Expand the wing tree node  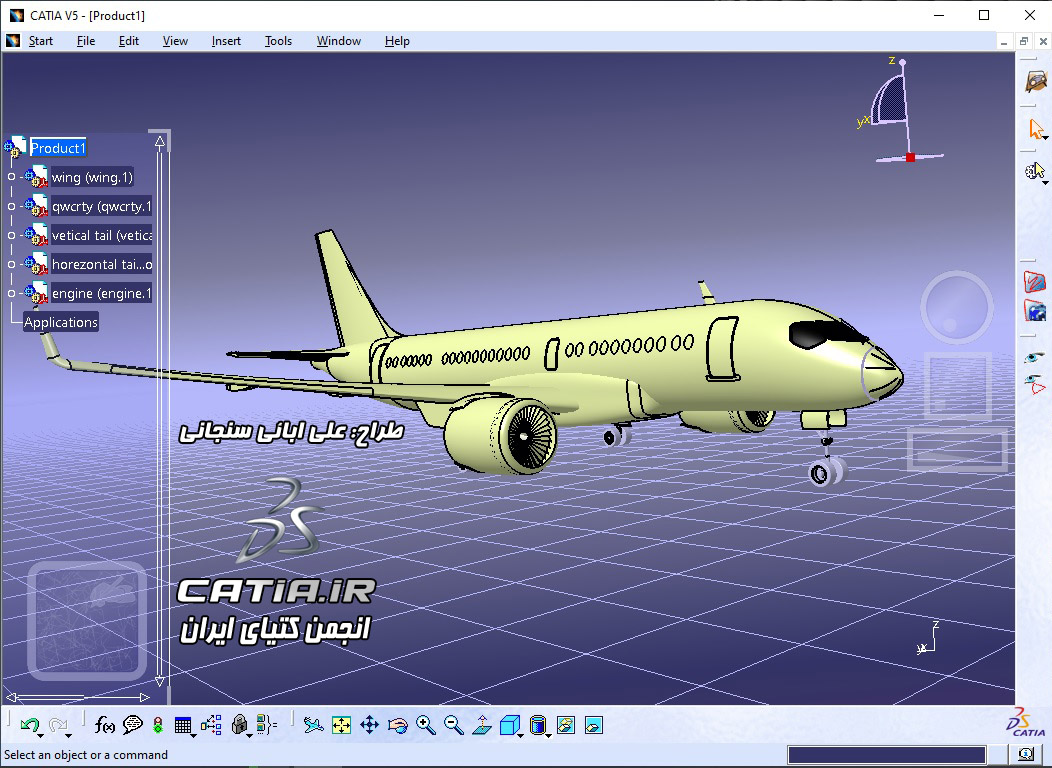tap(11, 177)
